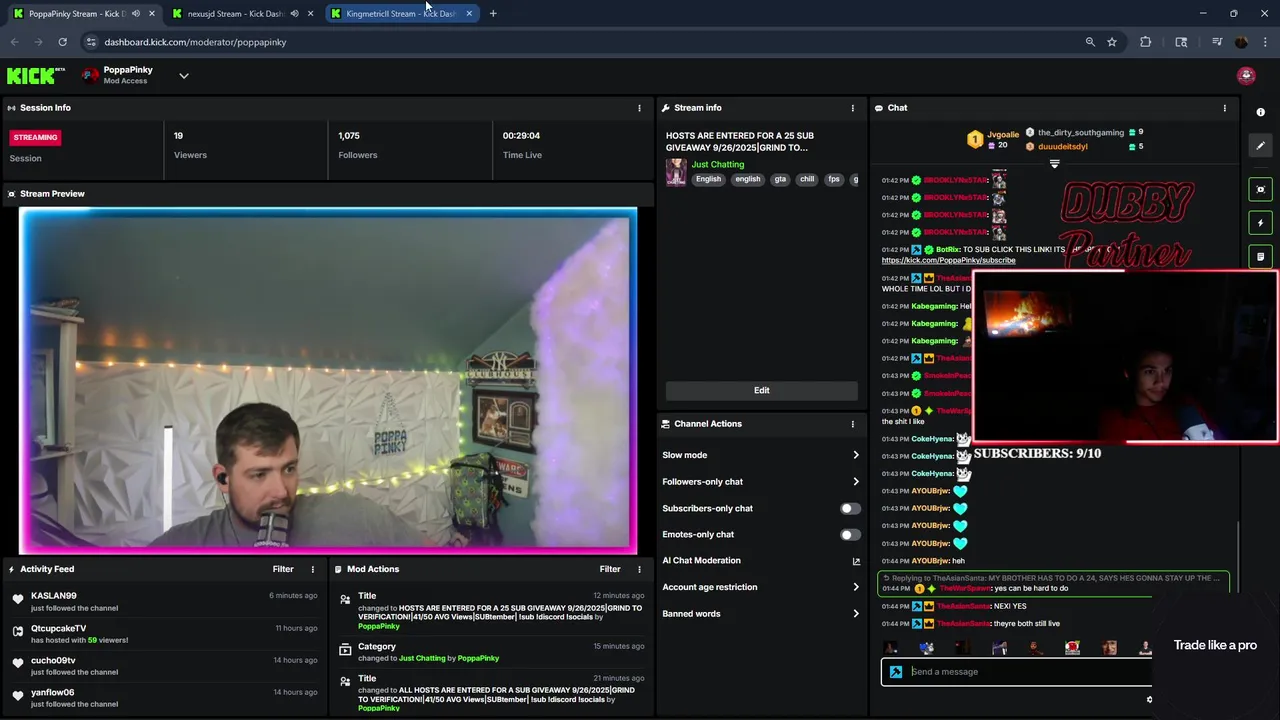Click the gta stream tag
The image size is (1280, 720).
[x=779, y=180]
